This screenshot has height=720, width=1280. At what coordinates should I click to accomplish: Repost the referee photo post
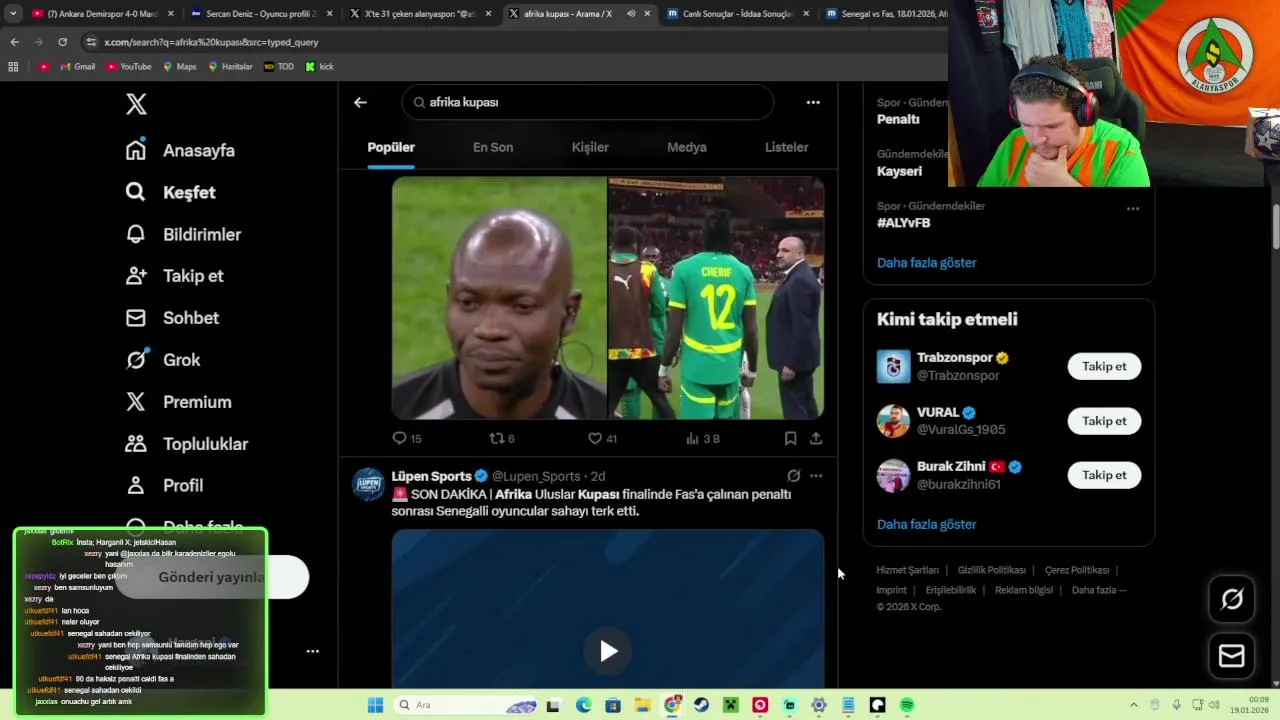coord(502,438)
